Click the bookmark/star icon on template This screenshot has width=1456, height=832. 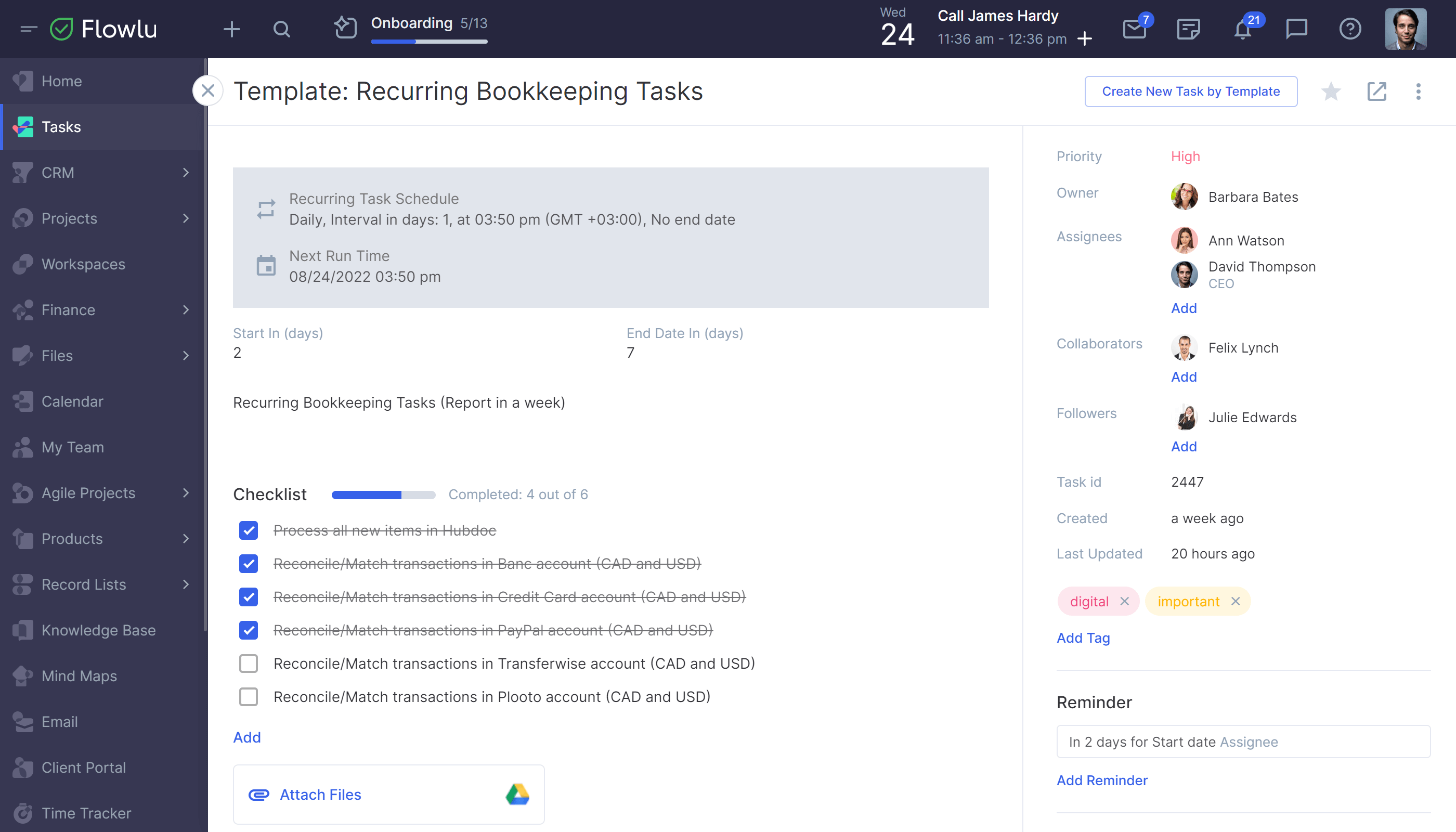(1332, 92)
